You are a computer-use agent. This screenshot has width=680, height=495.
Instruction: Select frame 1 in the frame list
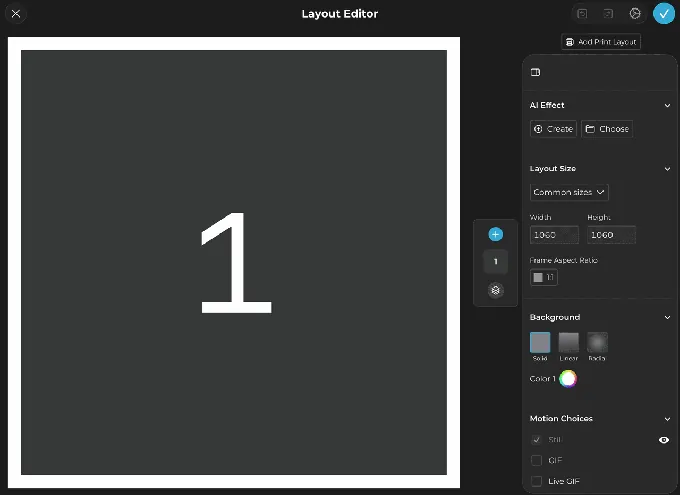pyautogui.click(x=495, y=262)
